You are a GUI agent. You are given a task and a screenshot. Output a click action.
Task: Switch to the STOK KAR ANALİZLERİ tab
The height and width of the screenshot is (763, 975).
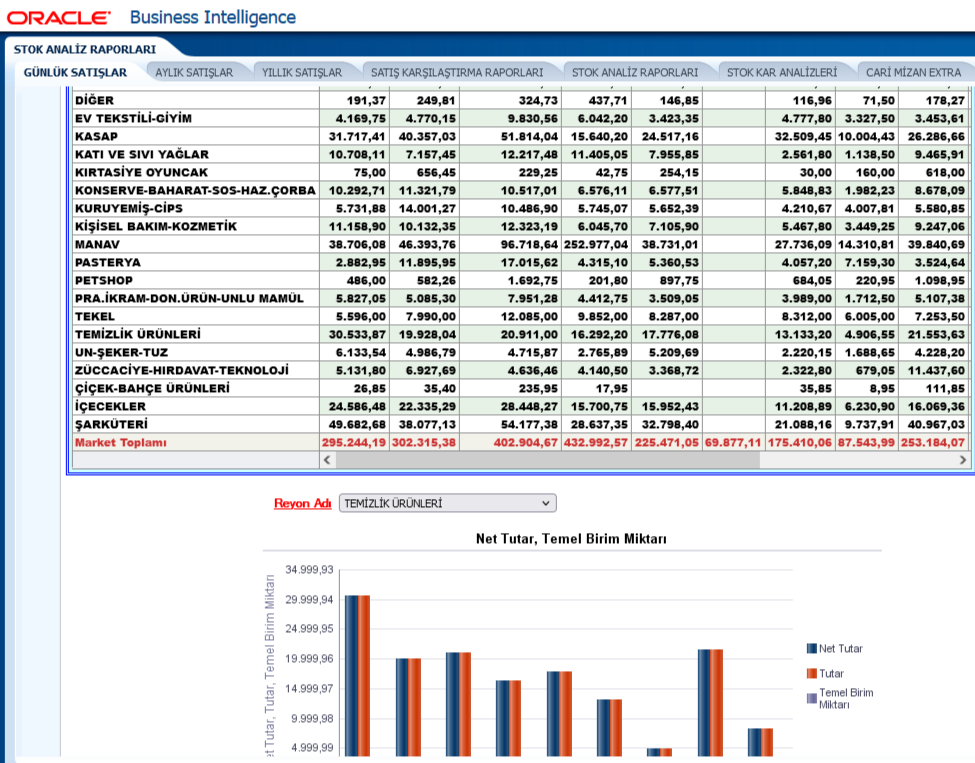pyautogui.click(x=782, y=73)
